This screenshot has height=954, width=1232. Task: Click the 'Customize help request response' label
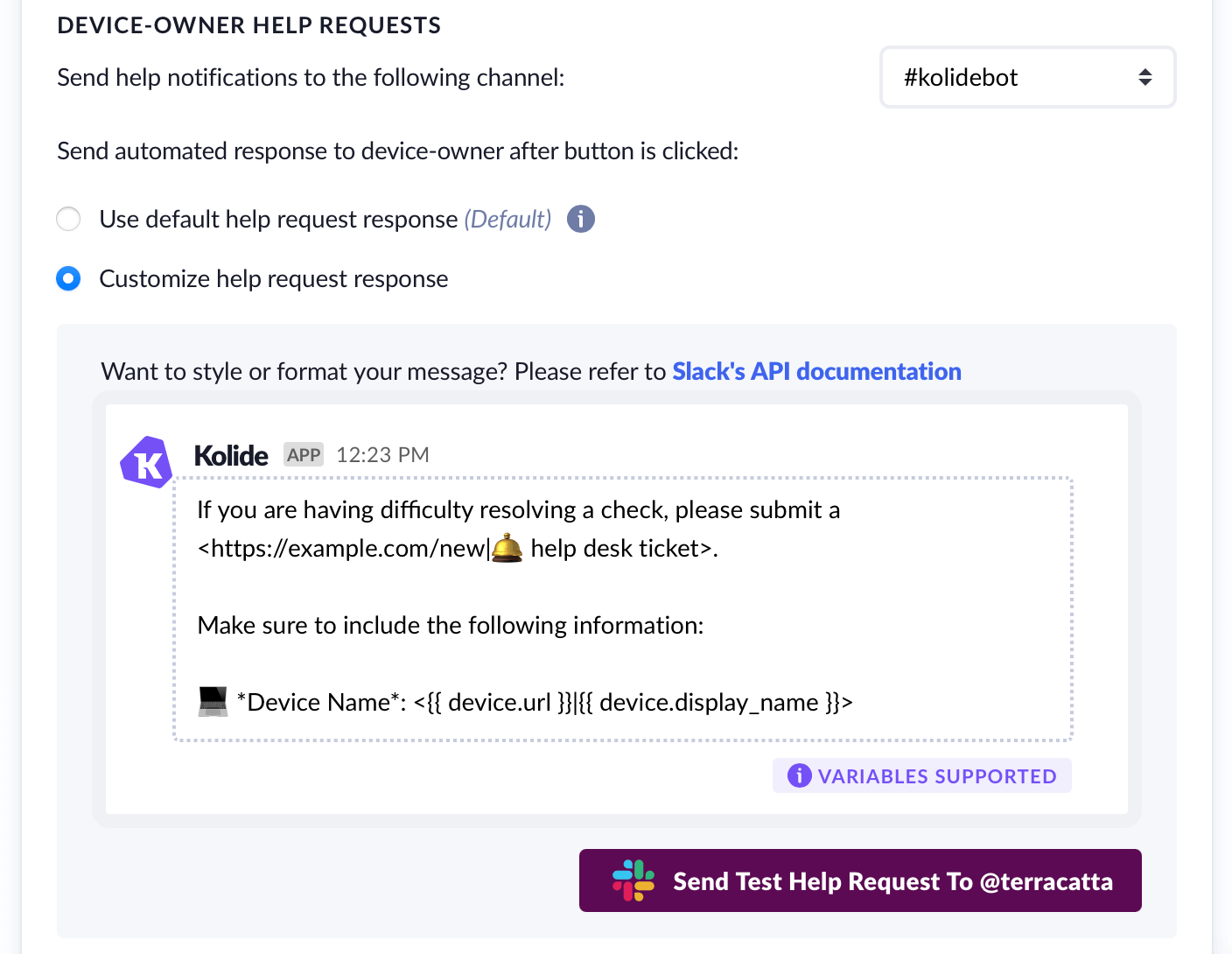coord(273,278)
